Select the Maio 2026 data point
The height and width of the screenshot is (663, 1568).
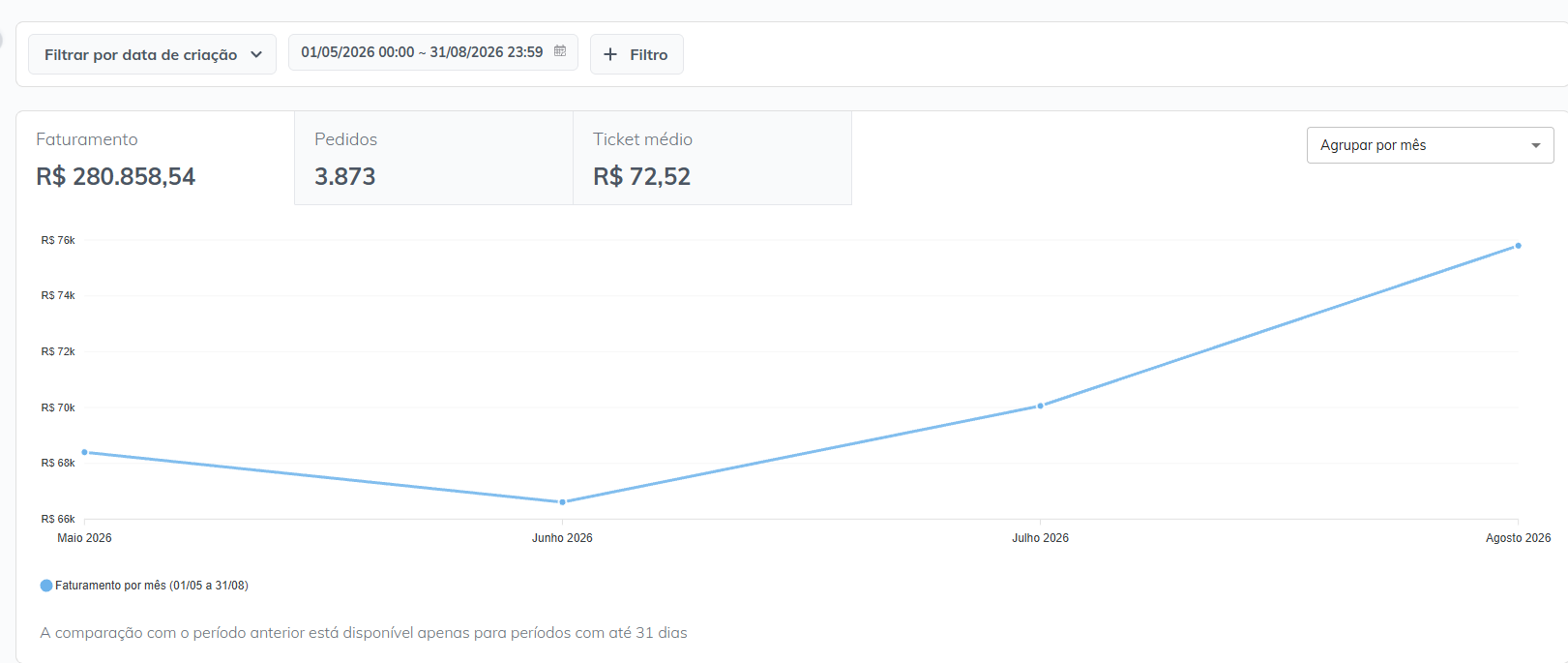tap(85, 452)
